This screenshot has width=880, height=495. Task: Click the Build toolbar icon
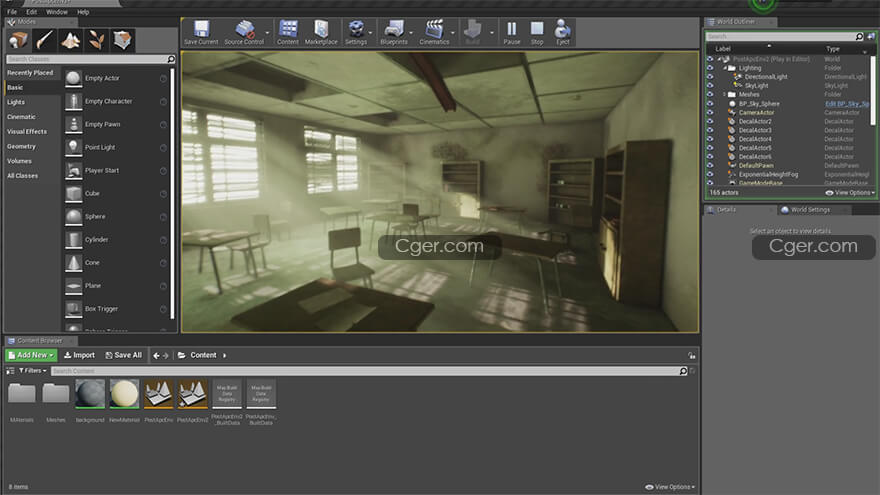[x=473, y=29]
